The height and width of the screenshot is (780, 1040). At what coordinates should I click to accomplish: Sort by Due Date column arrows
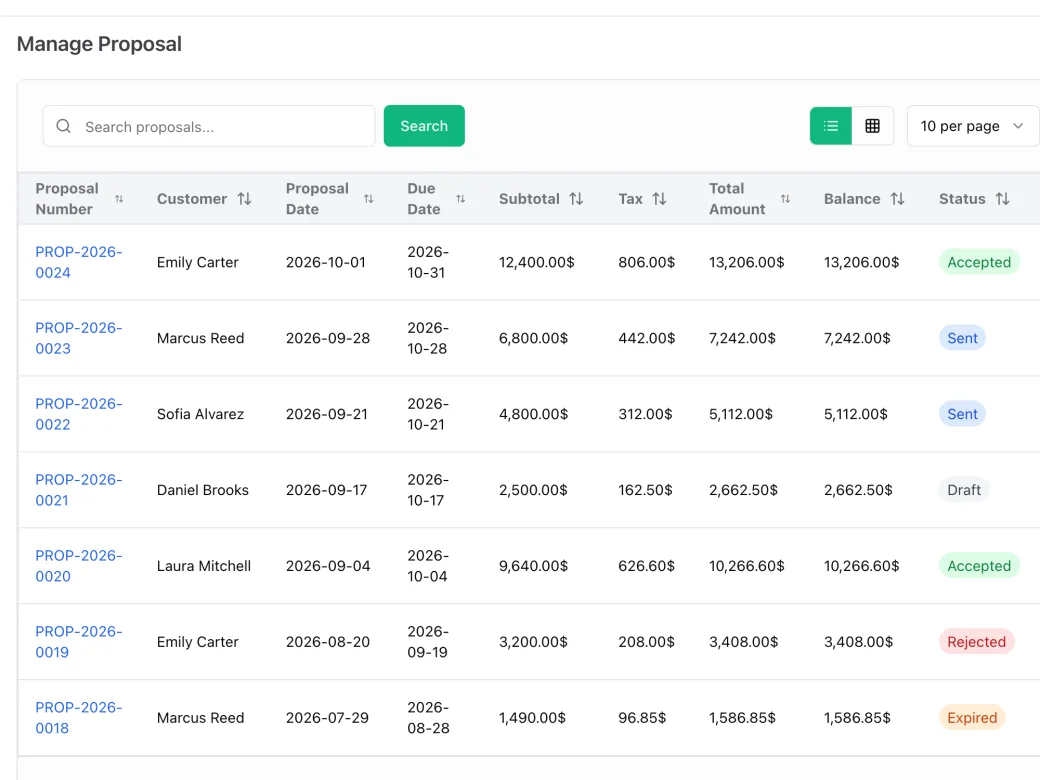460,199
